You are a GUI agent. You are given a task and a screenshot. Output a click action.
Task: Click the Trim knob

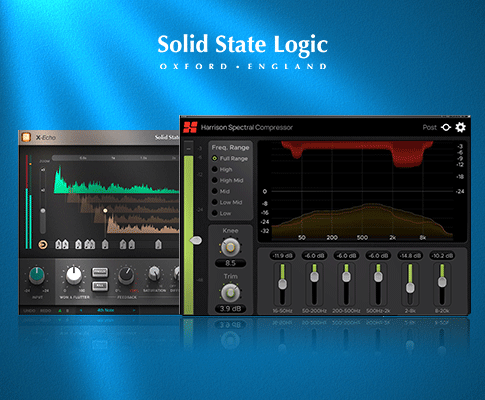(x=230, y=293)
